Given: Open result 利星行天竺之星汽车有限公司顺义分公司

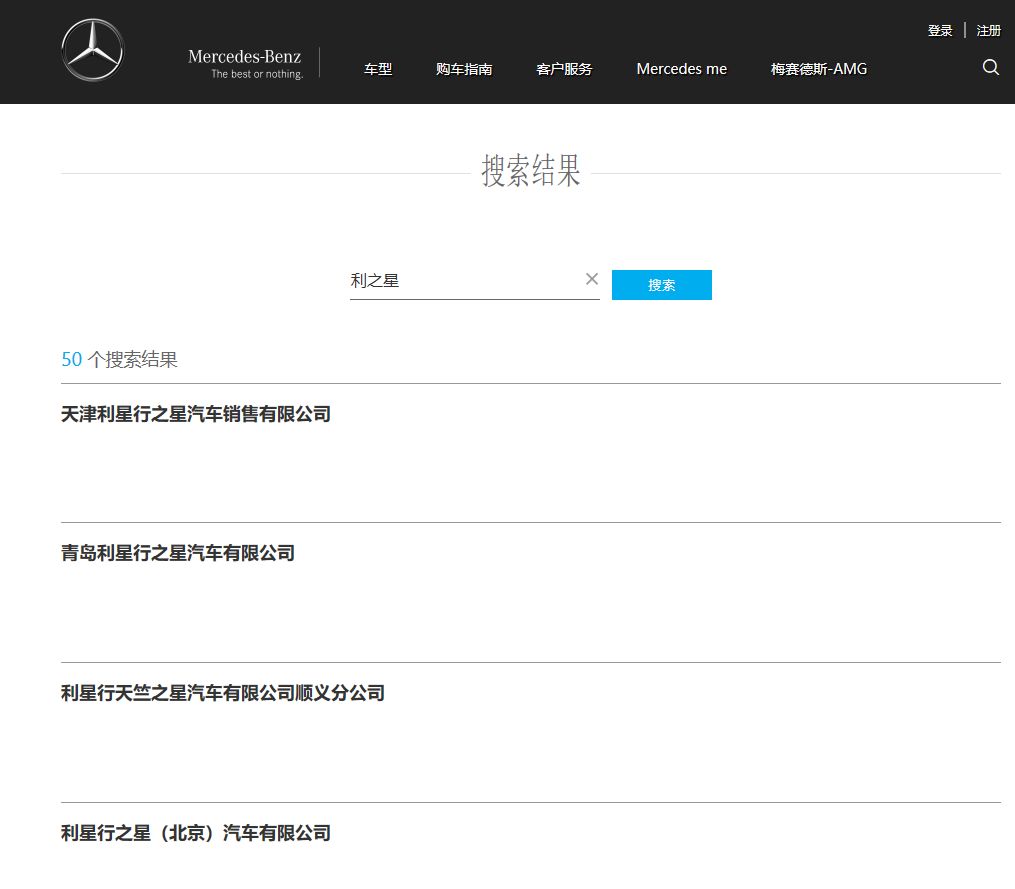Looking at the screenshot, I should (x=223, y=693).
